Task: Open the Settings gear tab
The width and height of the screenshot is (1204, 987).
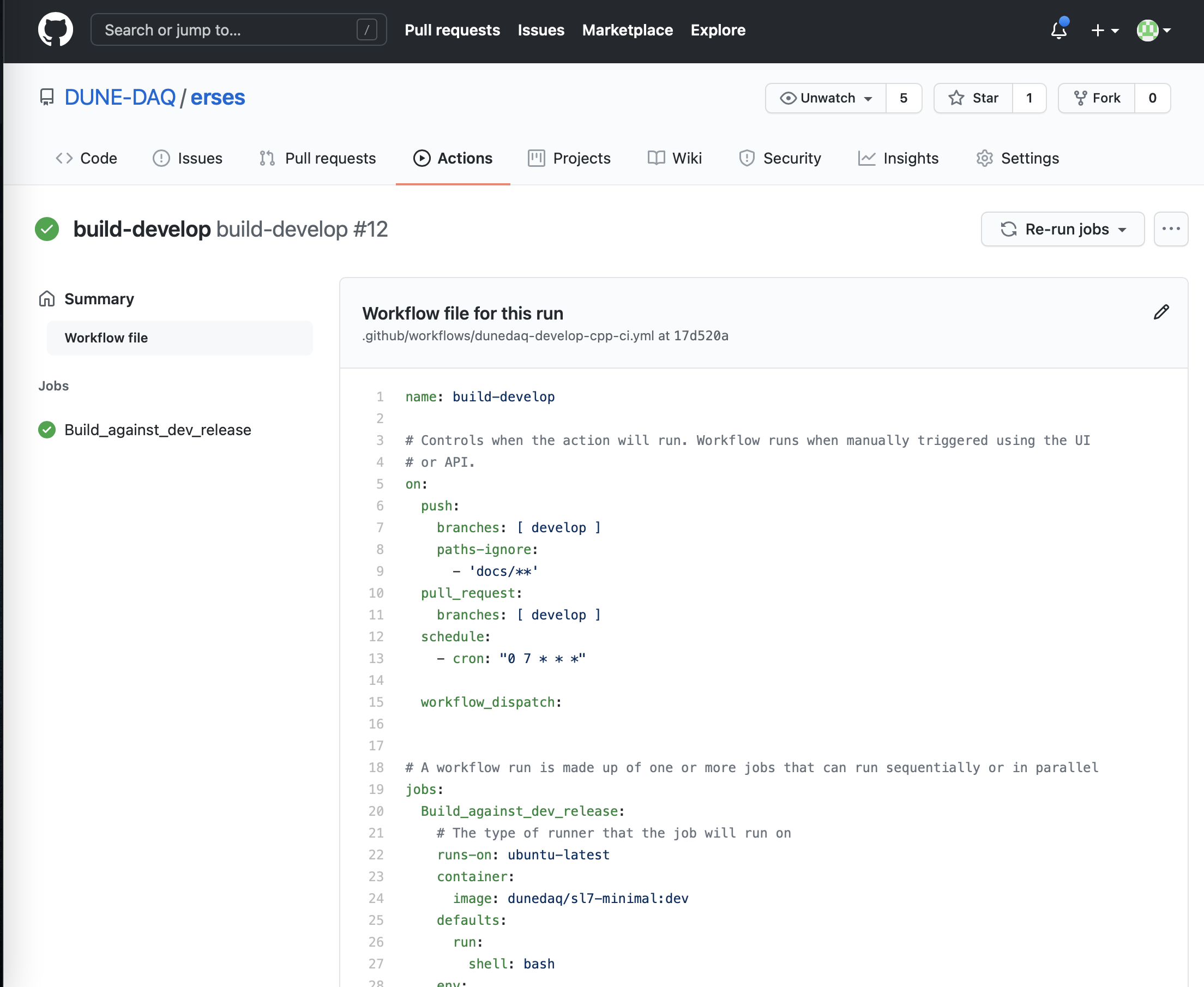Action: coord(1018,158)
